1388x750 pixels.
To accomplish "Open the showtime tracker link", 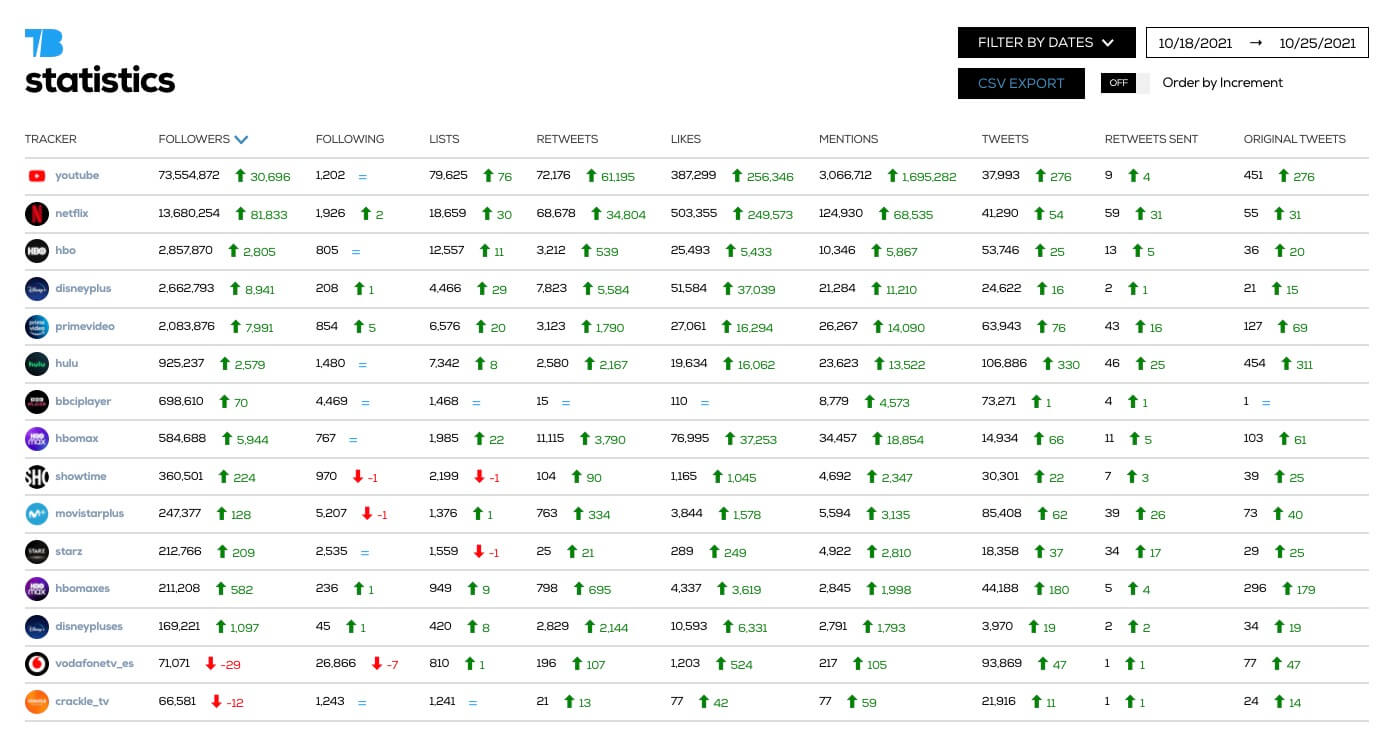I will (x=80, y=477).
